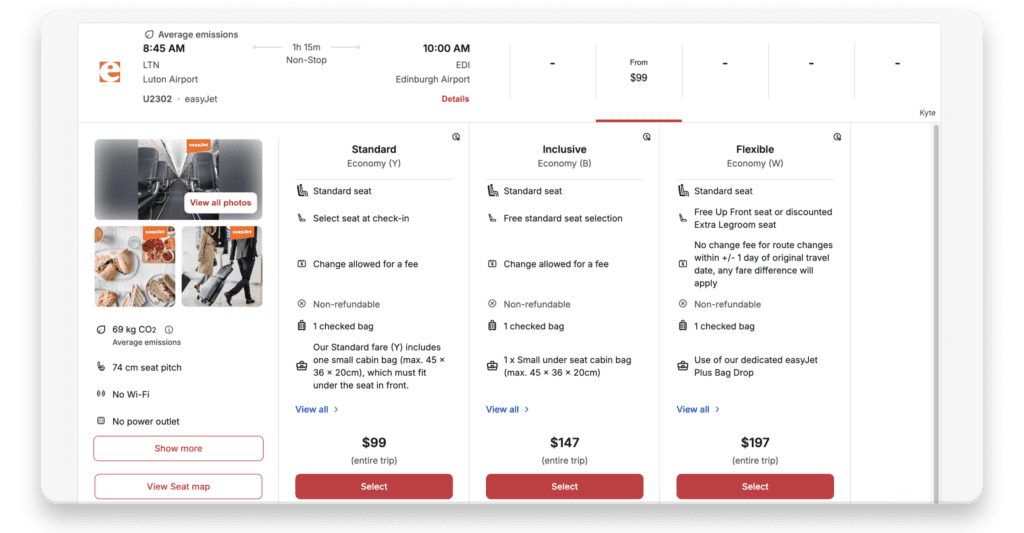The image size is (1024, 533).
Task: Click the Inclusive fare top-right corner icon
Action: tap(647, 137)
